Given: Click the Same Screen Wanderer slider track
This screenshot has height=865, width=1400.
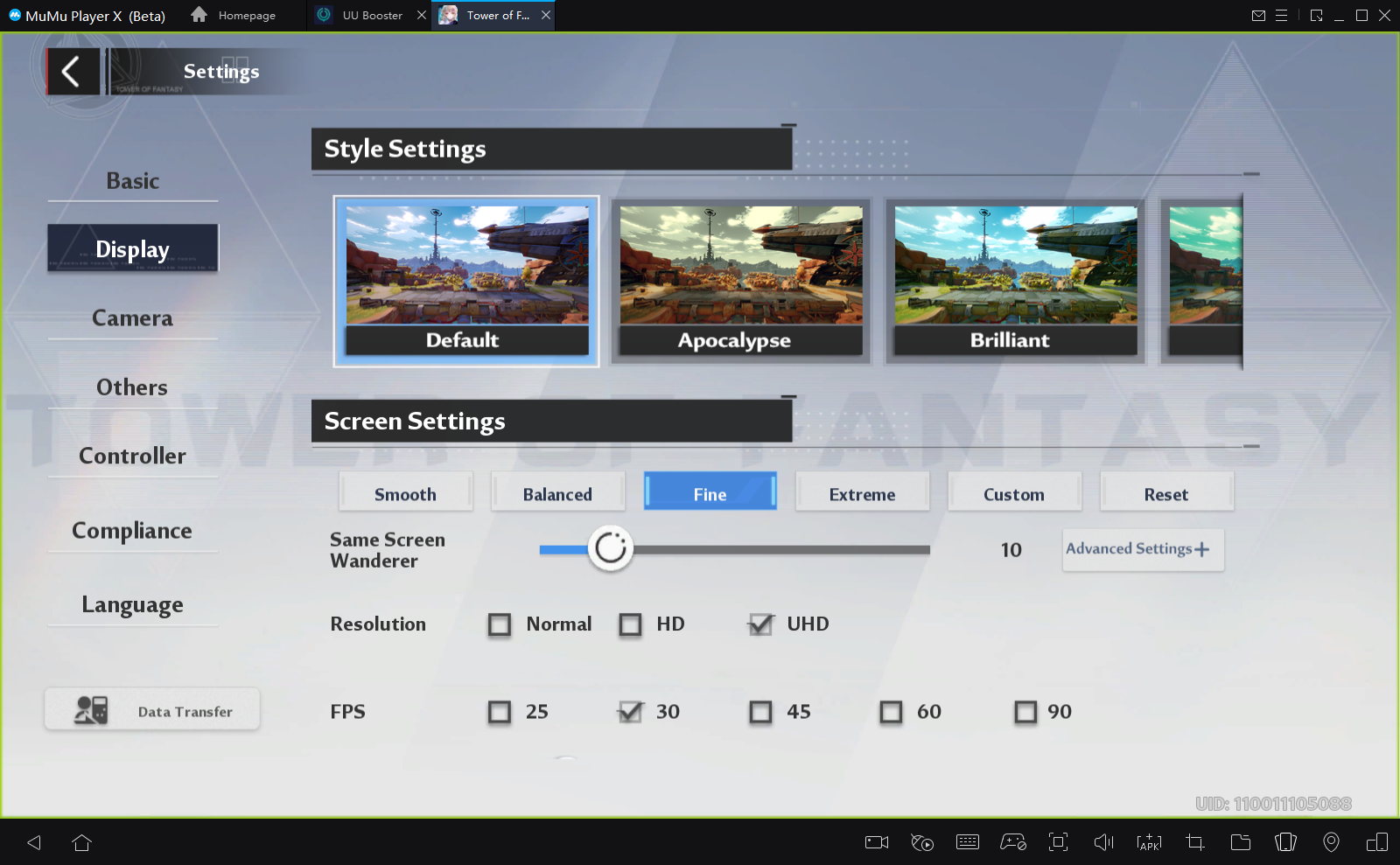Looking at the screenshot, I should pos(735,550).
